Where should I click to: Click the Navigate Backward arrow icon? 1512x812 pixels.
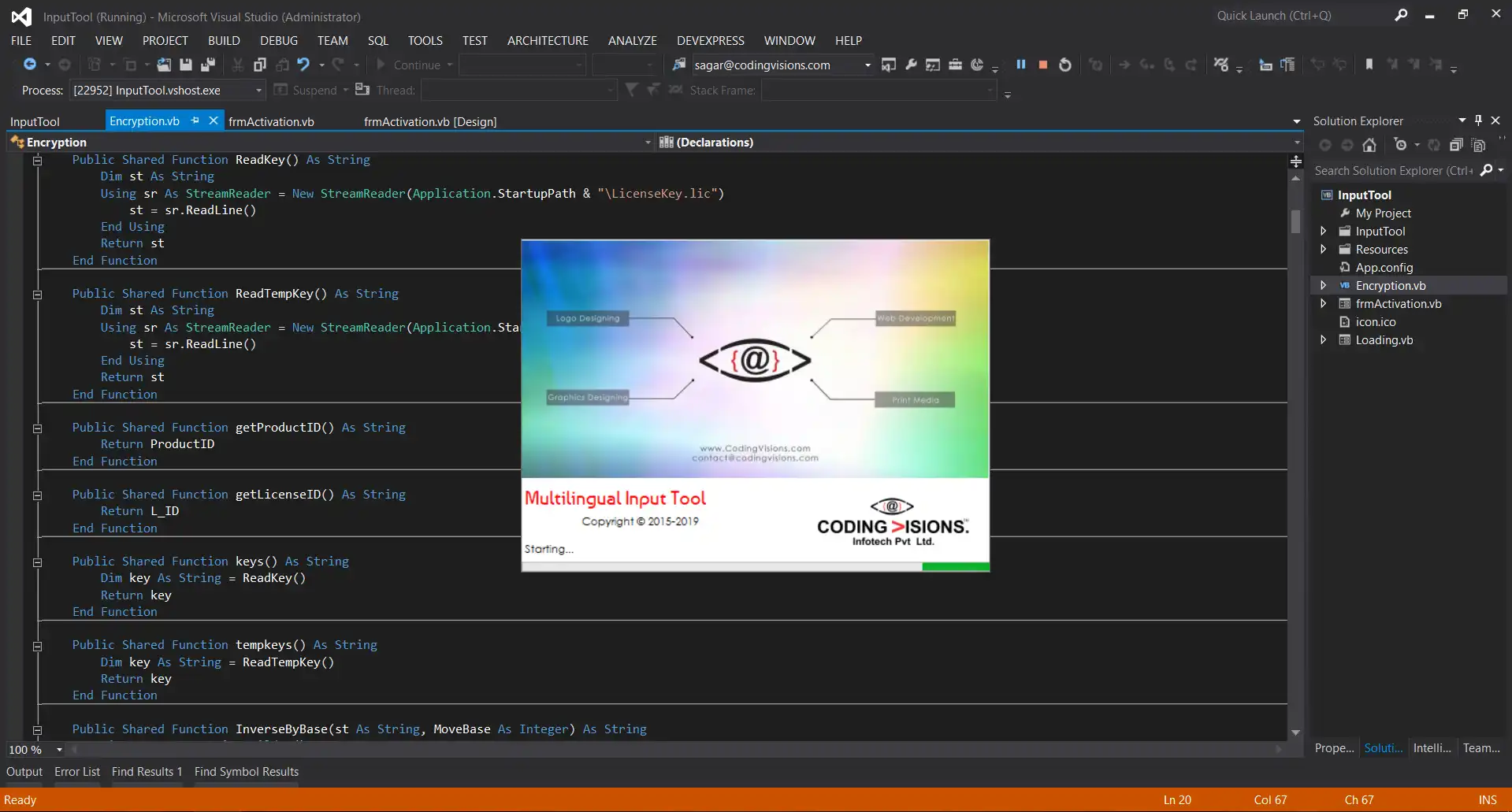[30, 65]
